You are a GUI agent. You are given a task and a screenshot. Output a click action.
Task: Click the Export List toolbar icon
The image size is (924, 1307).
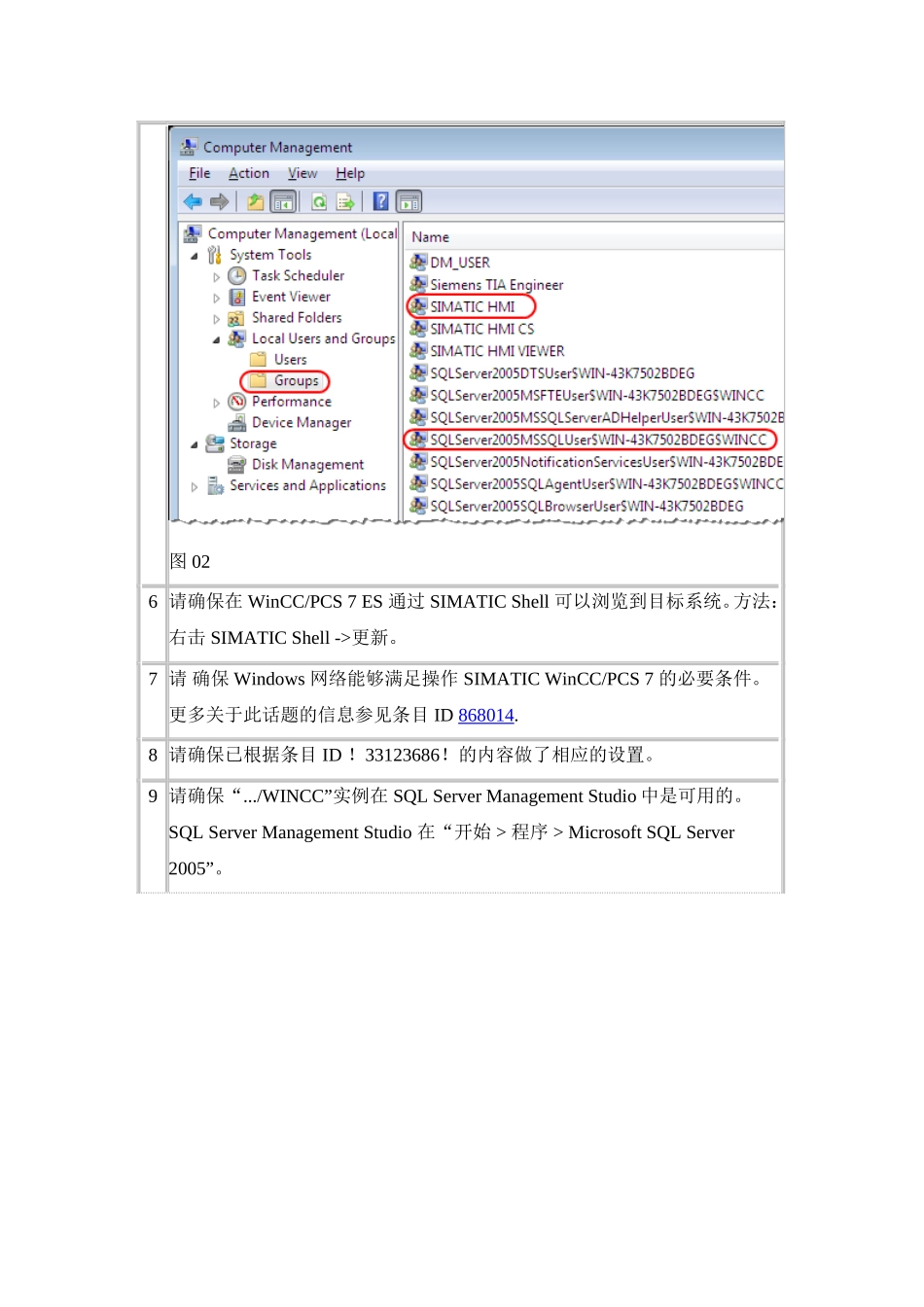point(345,201)
